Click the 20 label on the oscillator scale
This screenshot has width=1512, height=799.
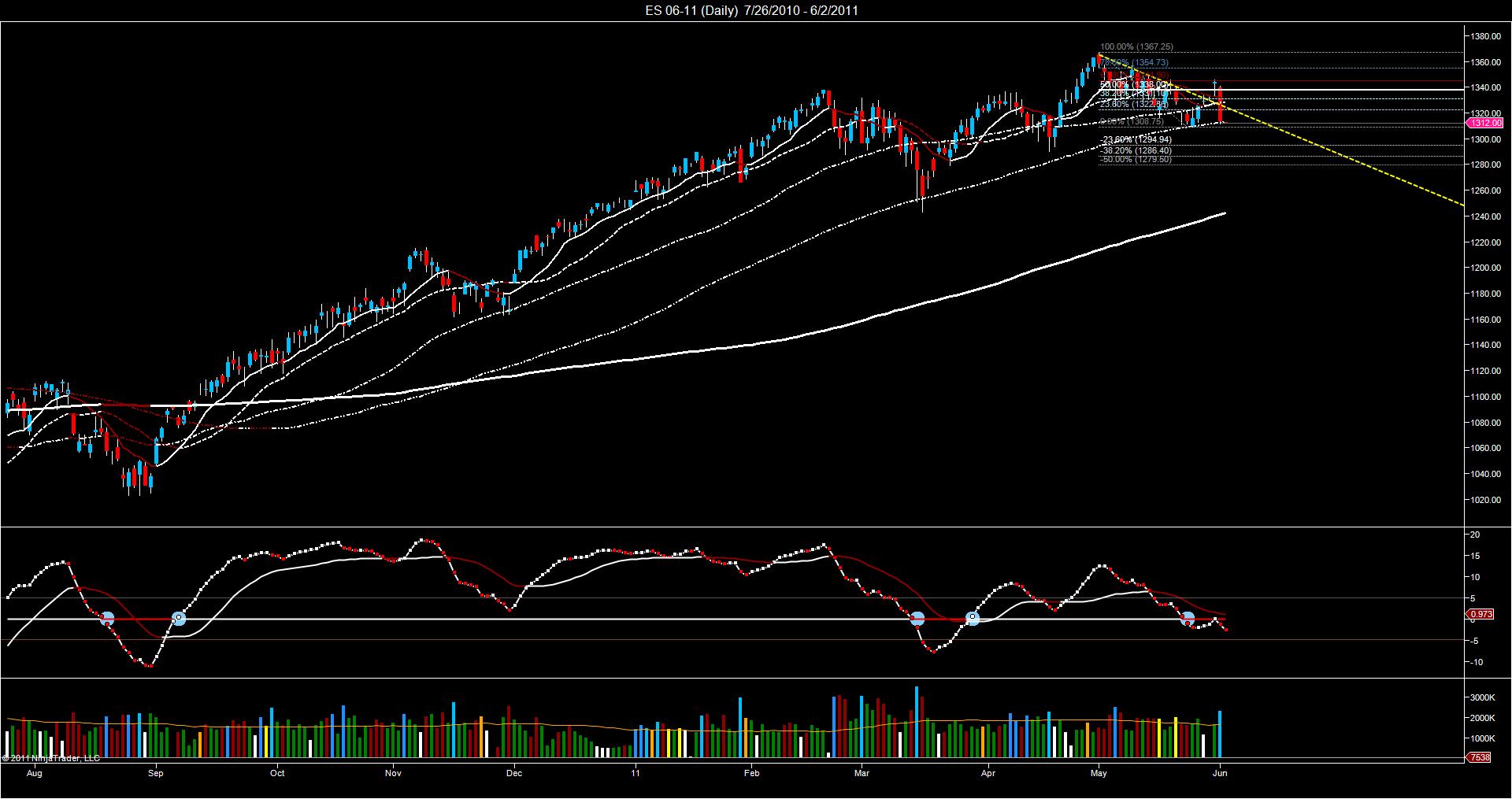(1475, 535)
